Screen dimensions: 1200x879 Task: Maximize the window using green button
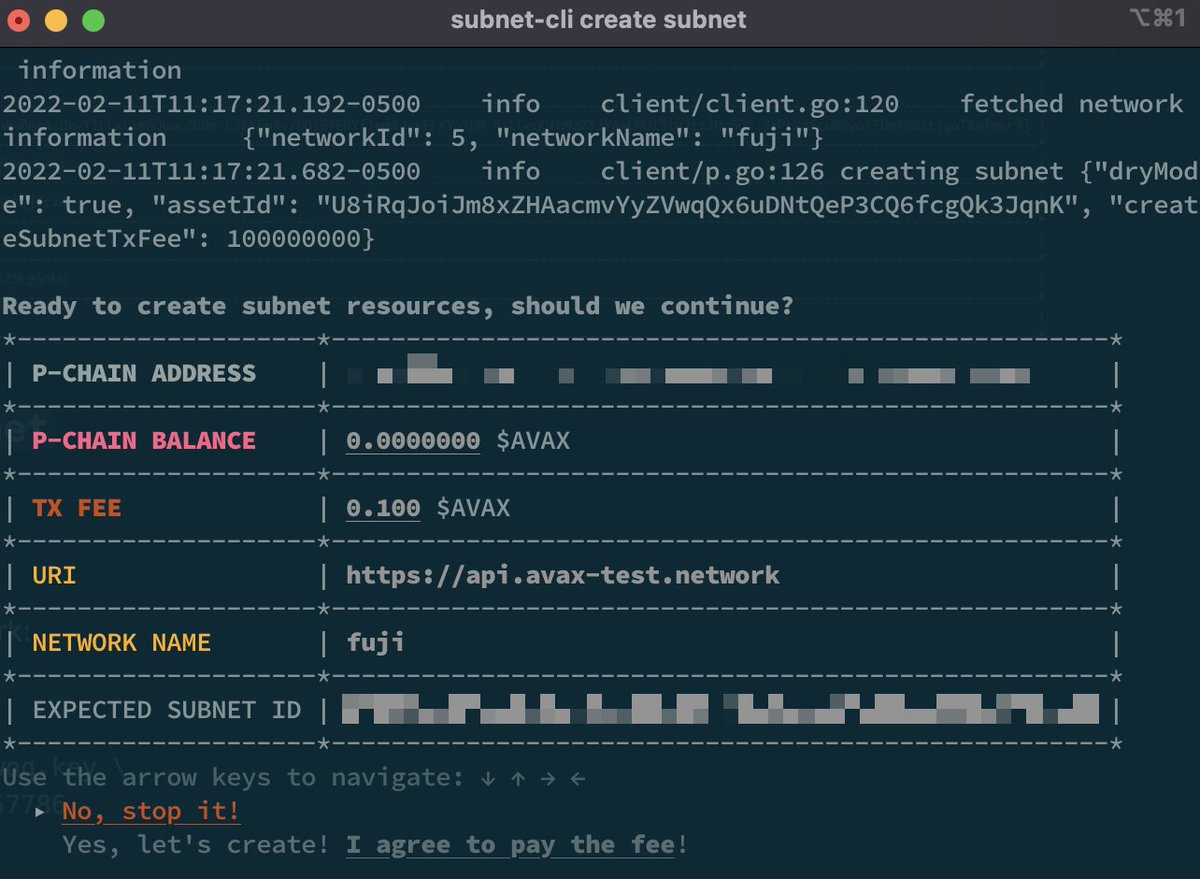(x=93, y=19)
